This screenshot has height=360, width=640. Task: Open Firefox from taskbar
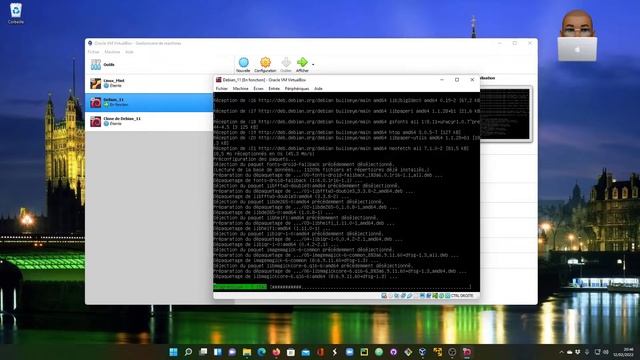276,352
